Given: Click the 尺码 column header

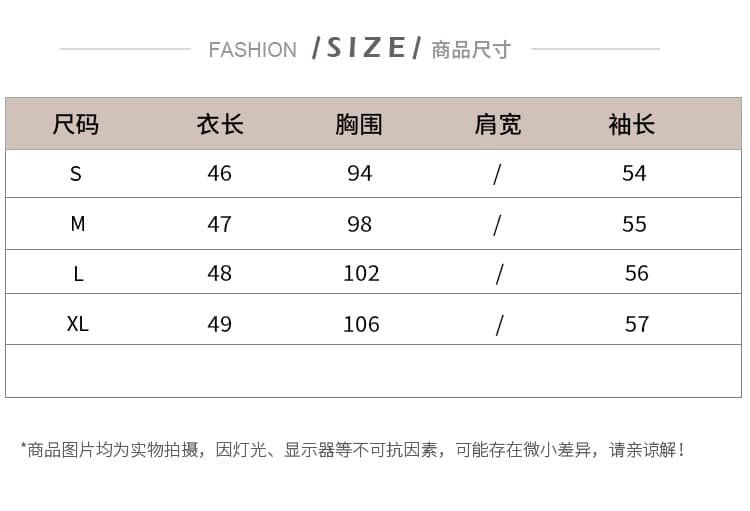Looking at the screenshot, I should click(x=76, y=125).
